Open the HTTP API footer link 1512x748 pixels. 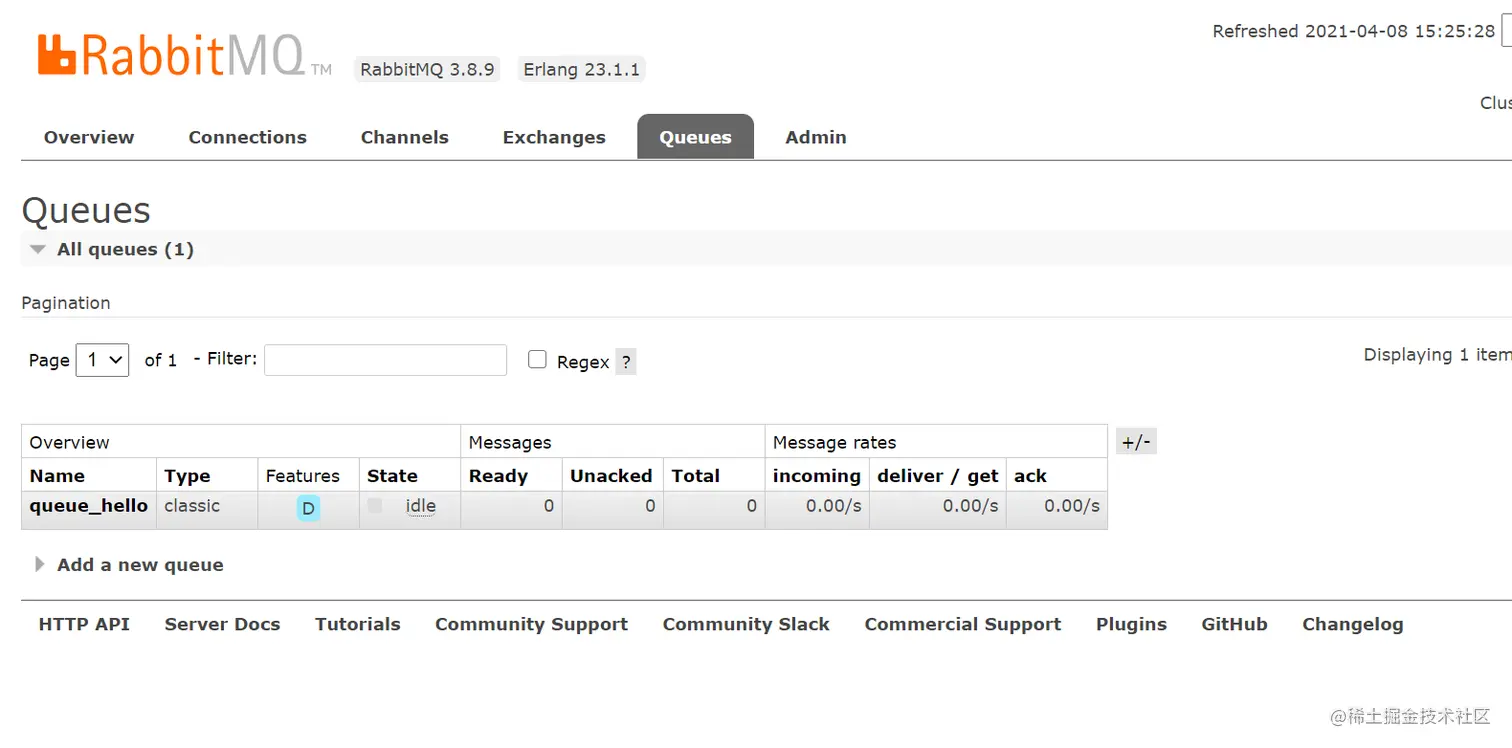(x=84, y=624)
